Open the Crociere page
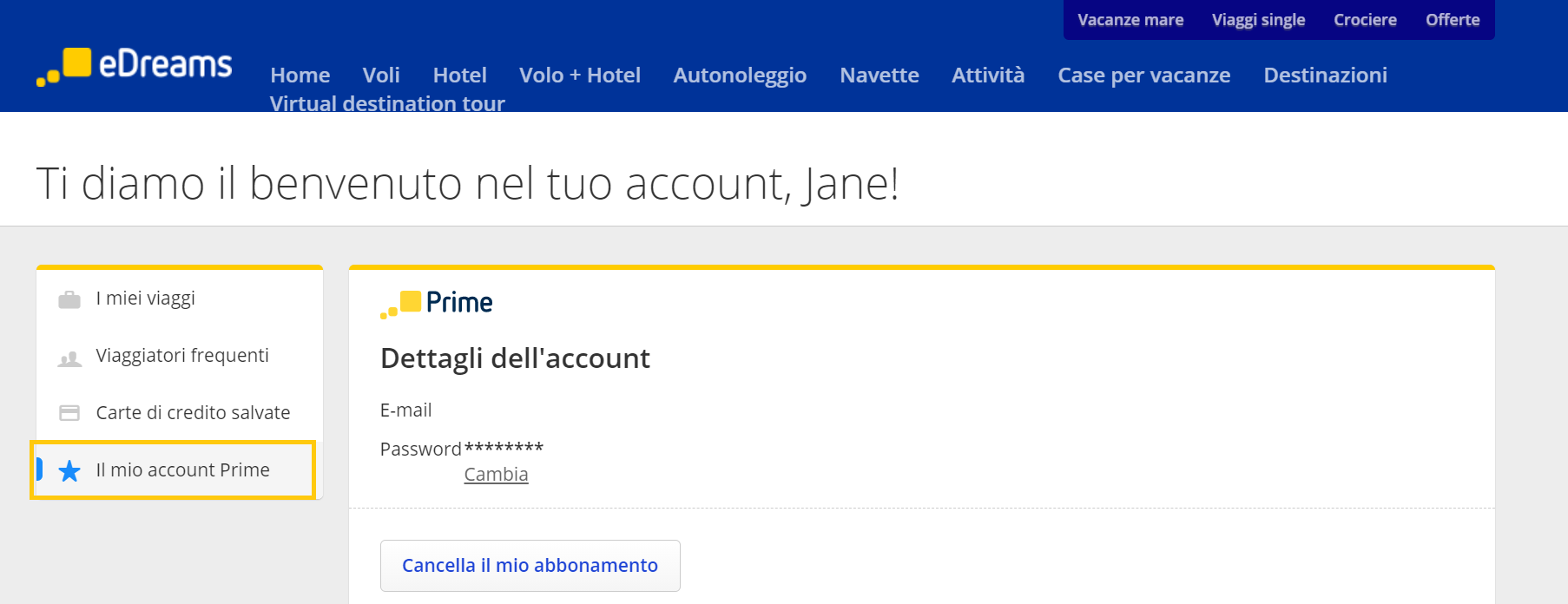The width and height of the screenshot is (1568, 604). (x=1365, y=19)
